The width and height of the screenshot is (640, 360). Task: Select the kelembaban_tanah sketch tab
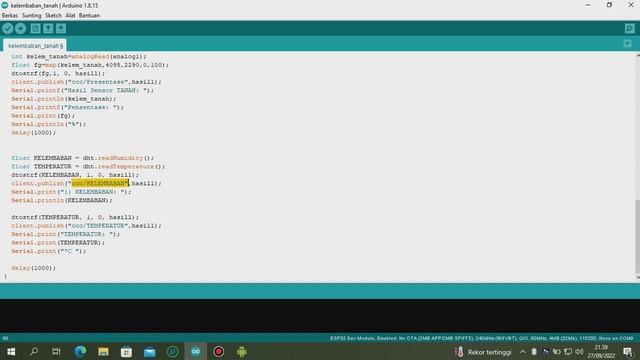point(35,46)
